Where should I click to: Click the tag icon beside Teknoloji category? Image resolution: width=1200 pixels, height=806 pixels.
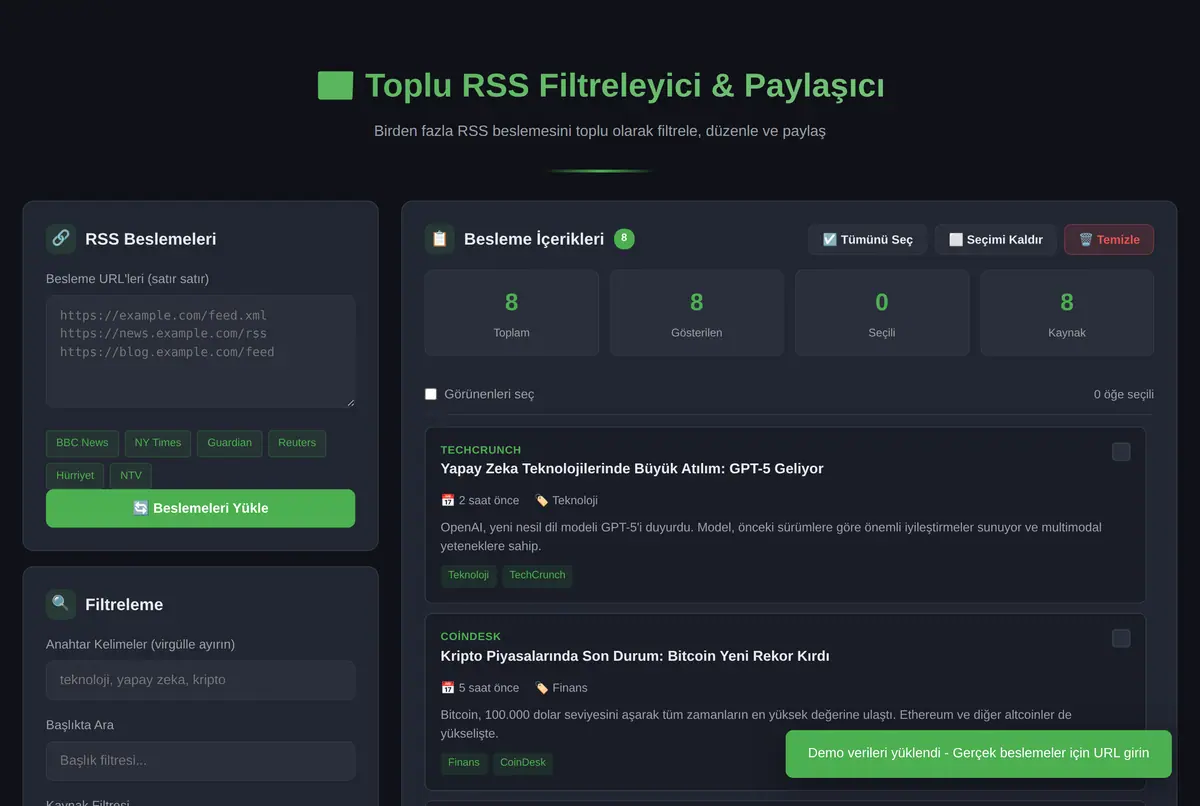pos(541,500)
